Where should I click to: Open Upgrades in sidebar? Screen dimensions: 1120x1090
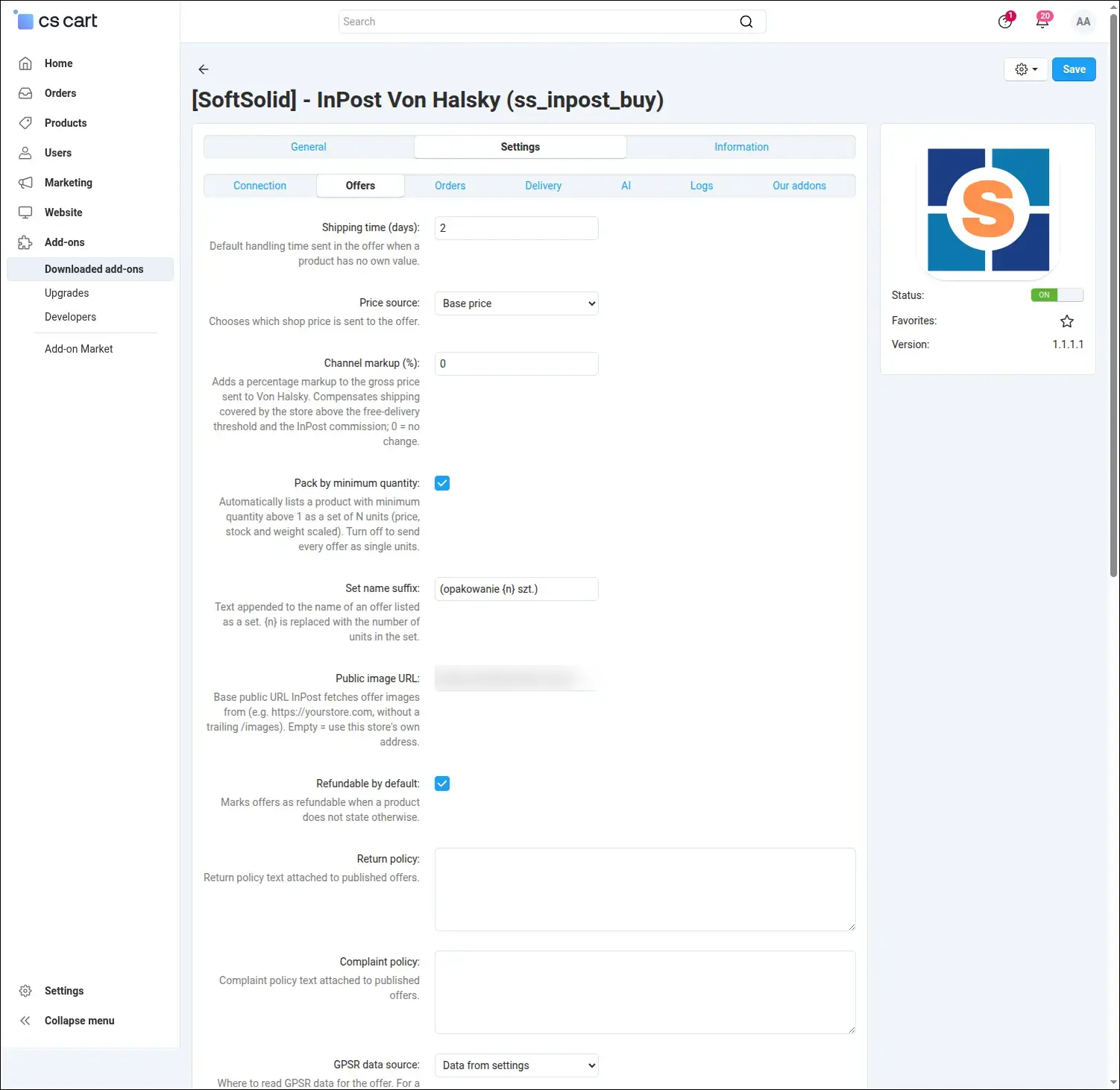(x=67, y=293)
